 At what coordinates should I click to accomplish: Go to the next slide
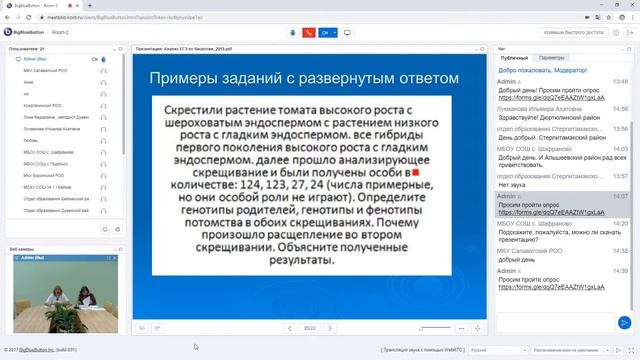click(x=330, y=328)
